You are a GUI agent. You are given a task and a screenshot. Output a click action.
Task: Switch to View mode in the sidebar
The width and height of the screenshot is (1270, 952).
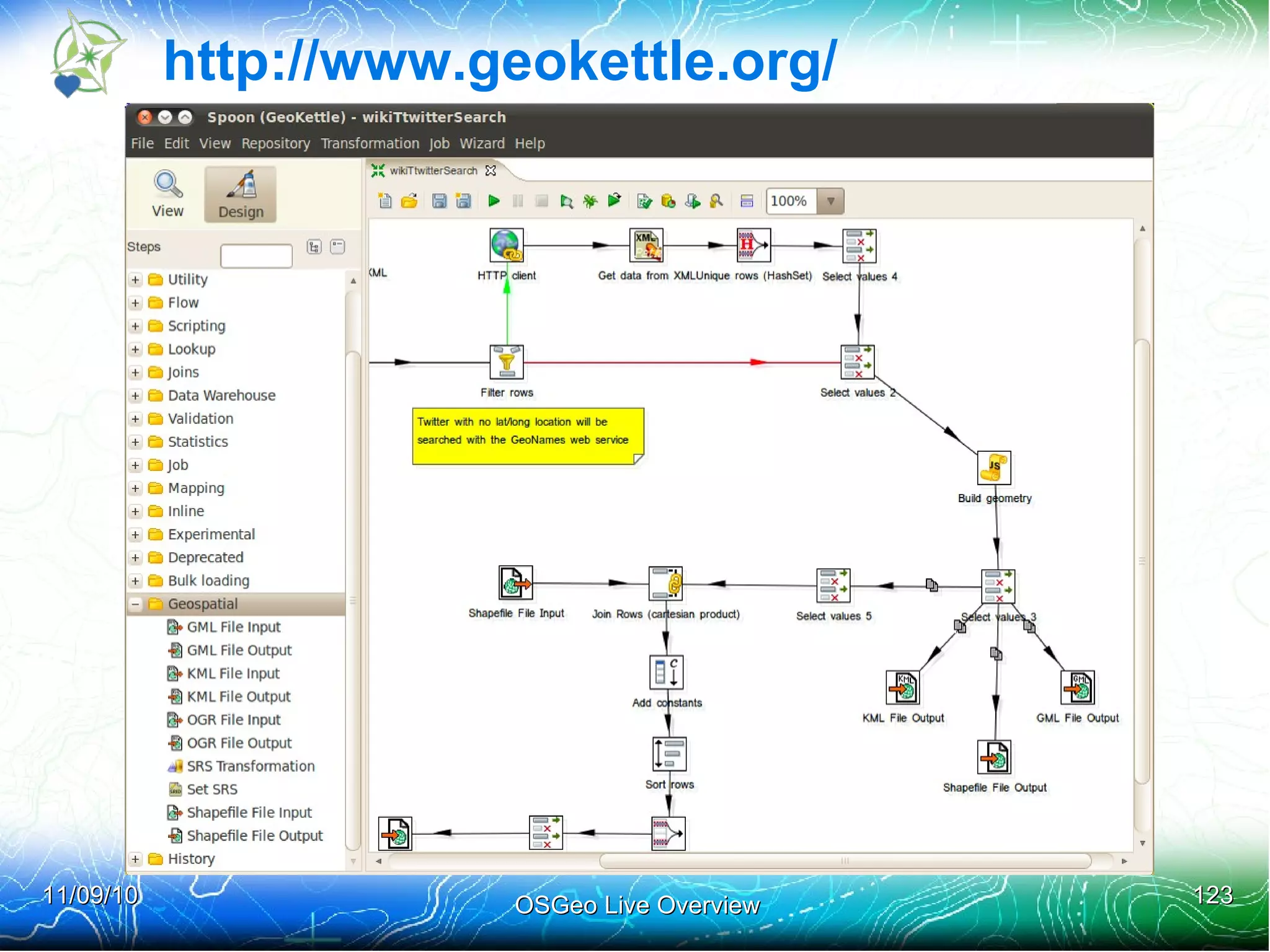(x=167, y=195)
